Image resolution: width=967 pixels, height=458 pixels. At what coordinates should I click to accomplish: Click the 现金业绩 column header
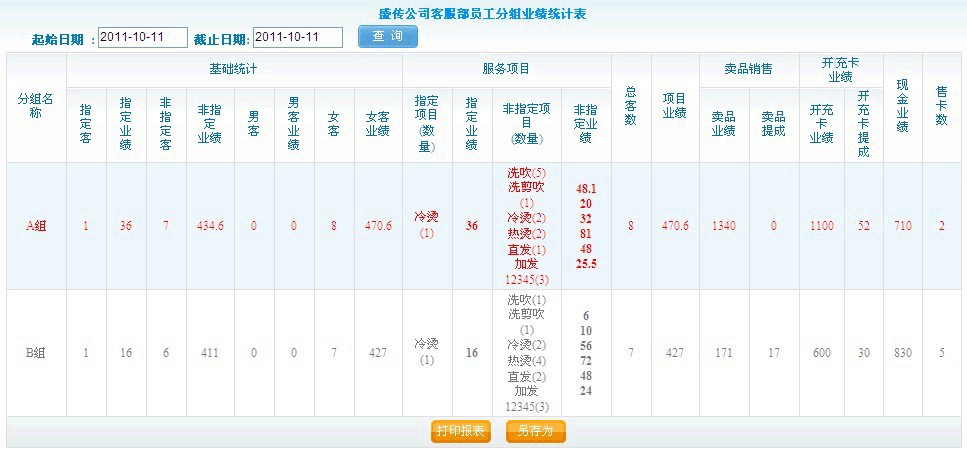(x=902, y=106)
